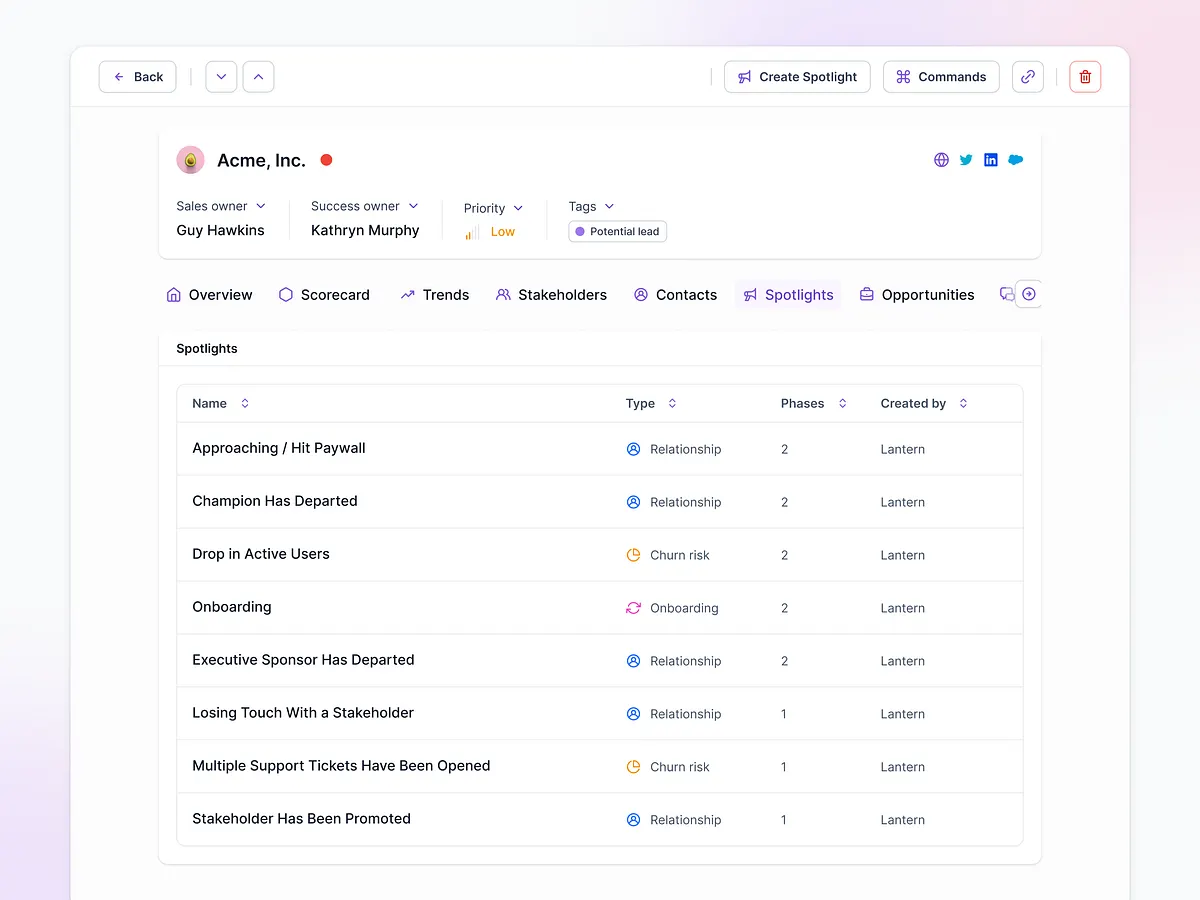Viewport: 1200px width, 900px height.
Task: Go to next record with down chevron
Action: [x=221, y=77]
